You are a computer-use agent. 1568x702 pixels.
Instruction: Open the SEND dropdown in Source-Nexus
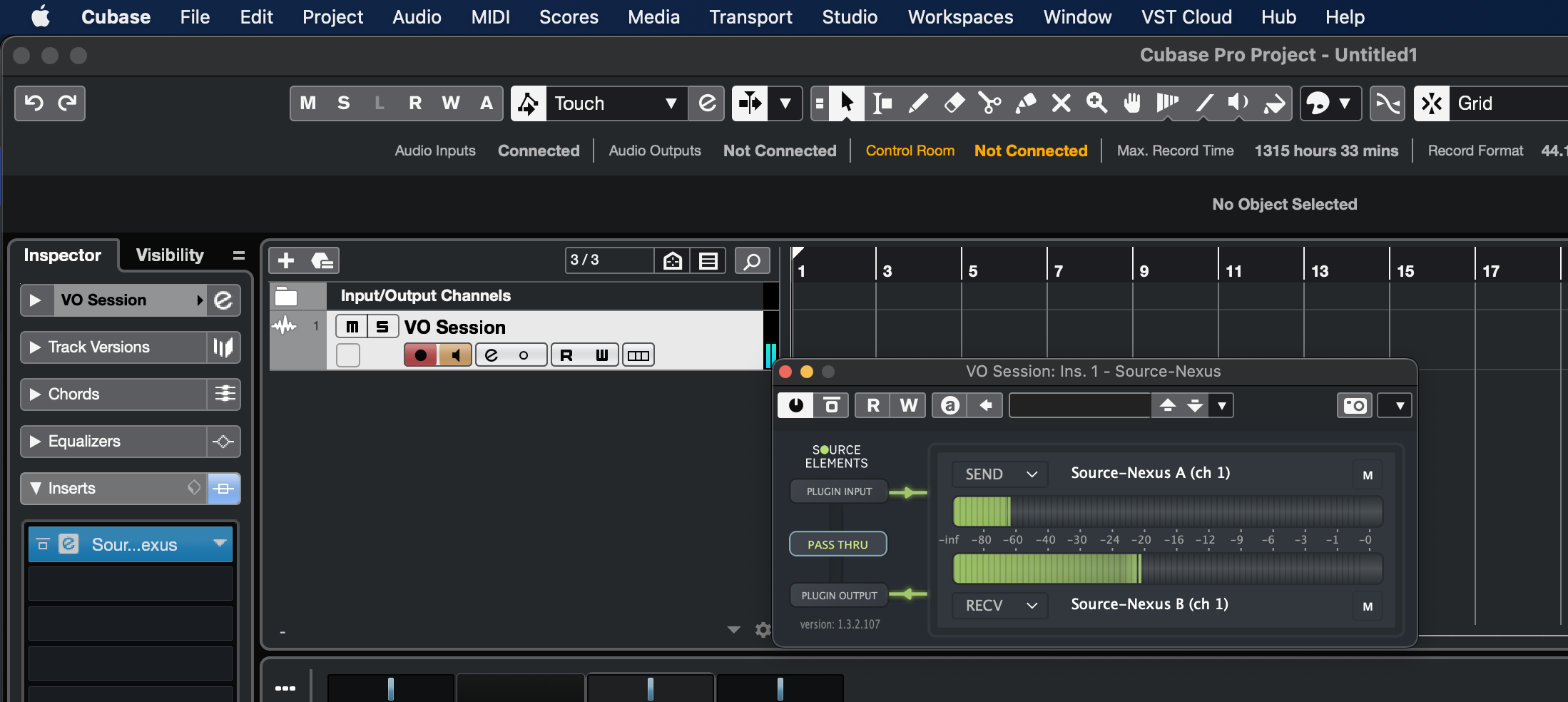[1000, 474]
